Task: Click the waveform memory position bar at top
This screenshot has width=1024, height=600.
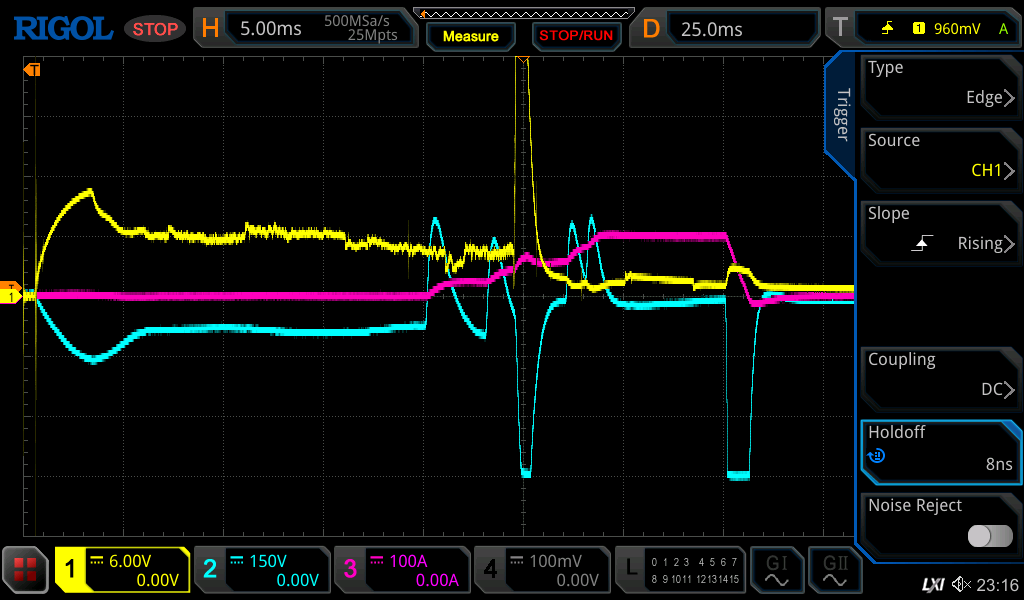Action: pyautogui.click(x=530, y=14)
